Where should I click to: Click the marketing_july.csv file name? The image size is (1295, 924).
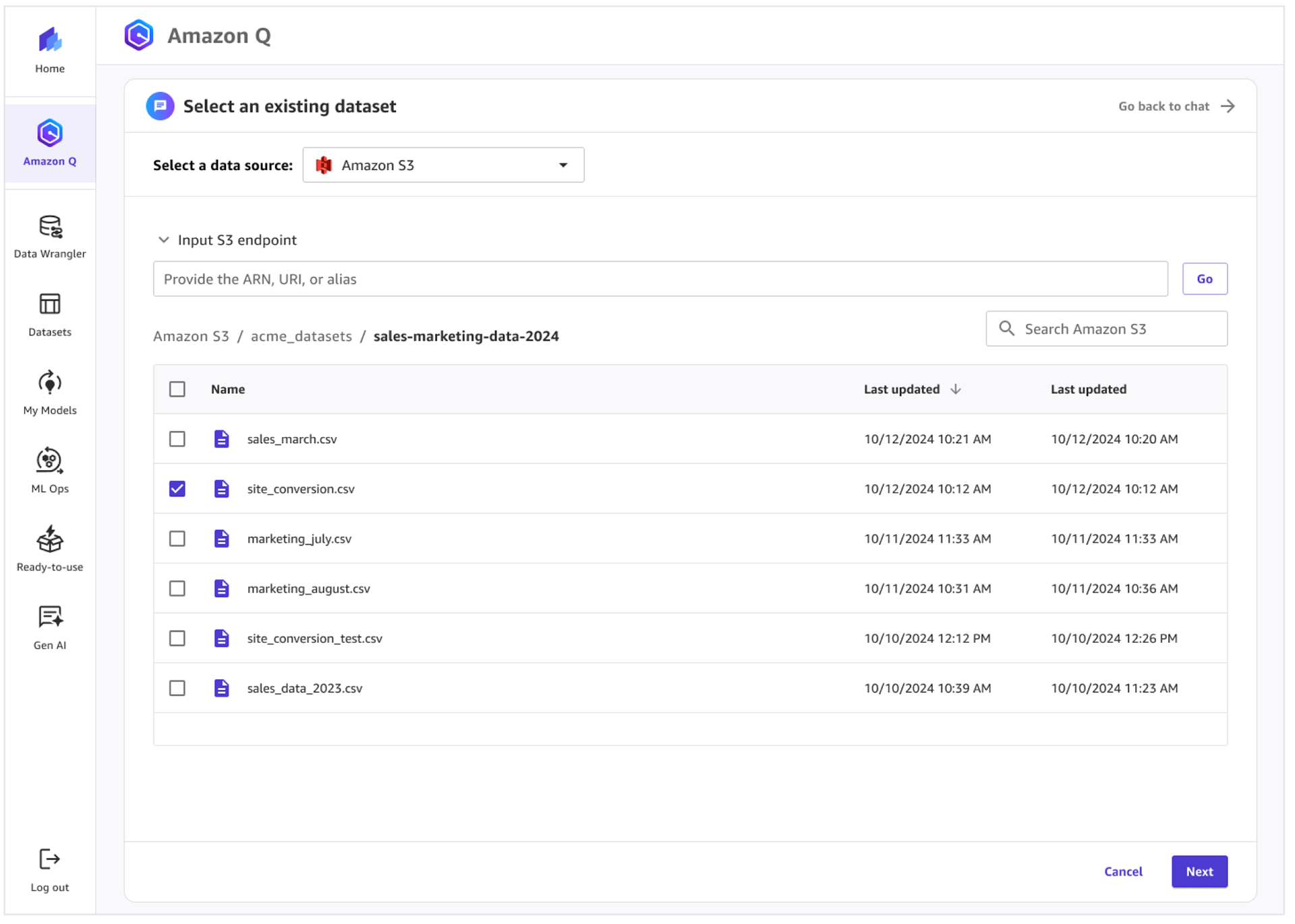coord(299,539)
